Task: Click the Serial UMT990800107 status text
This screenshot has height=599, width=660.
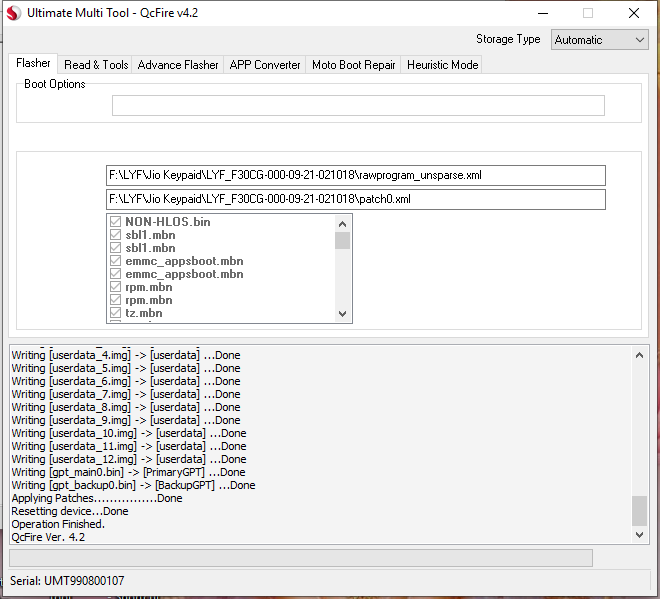Action: click(x=67, y=581)
